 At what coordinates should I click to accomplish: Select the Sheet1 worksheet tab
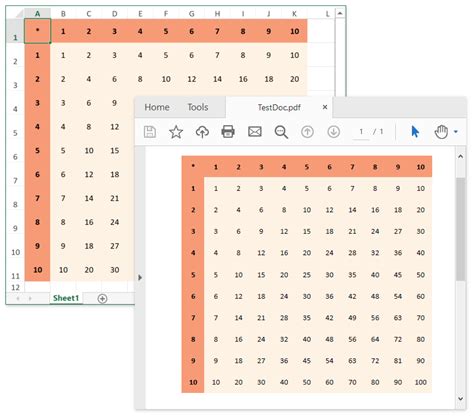pos(66,298)
